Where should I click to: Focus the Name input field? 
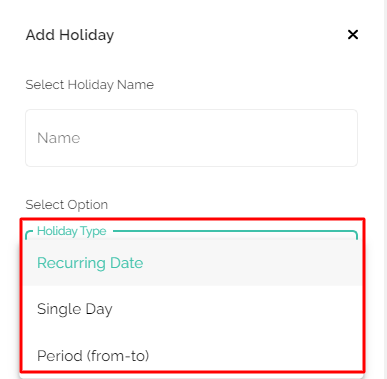click(191, 138)
